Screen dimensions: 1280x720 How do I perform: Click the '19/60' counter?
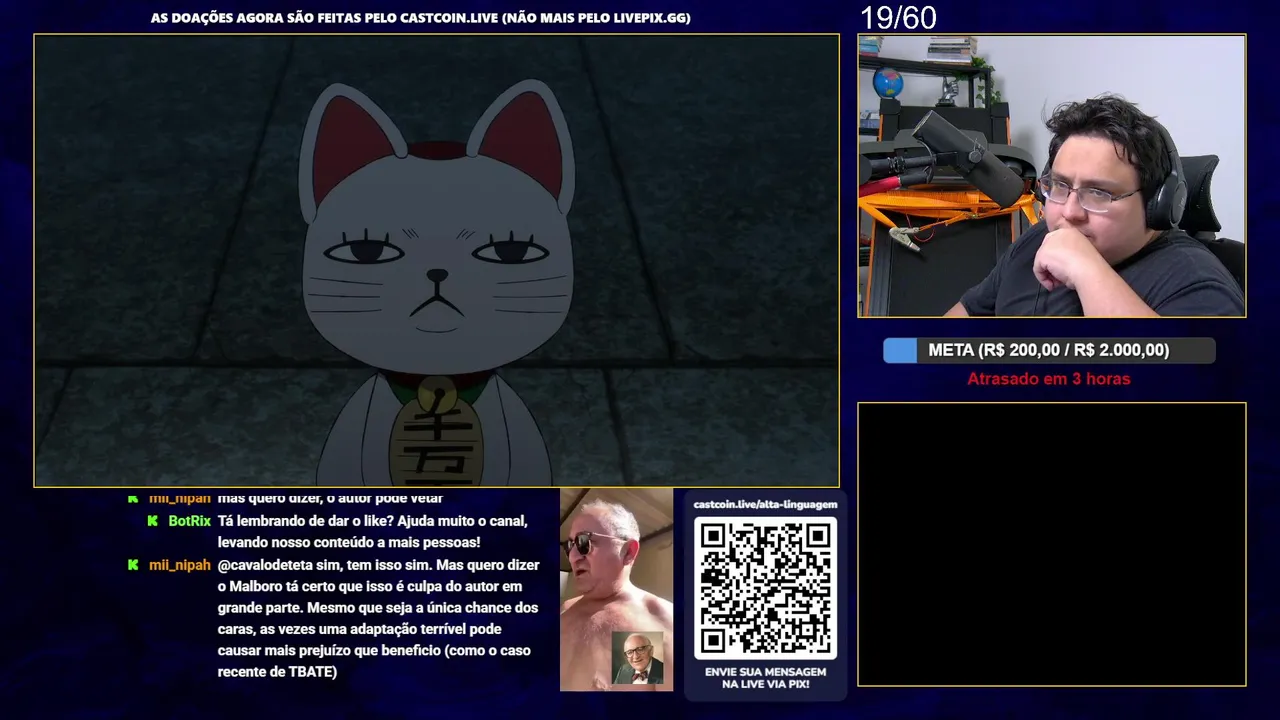(898, 17)
